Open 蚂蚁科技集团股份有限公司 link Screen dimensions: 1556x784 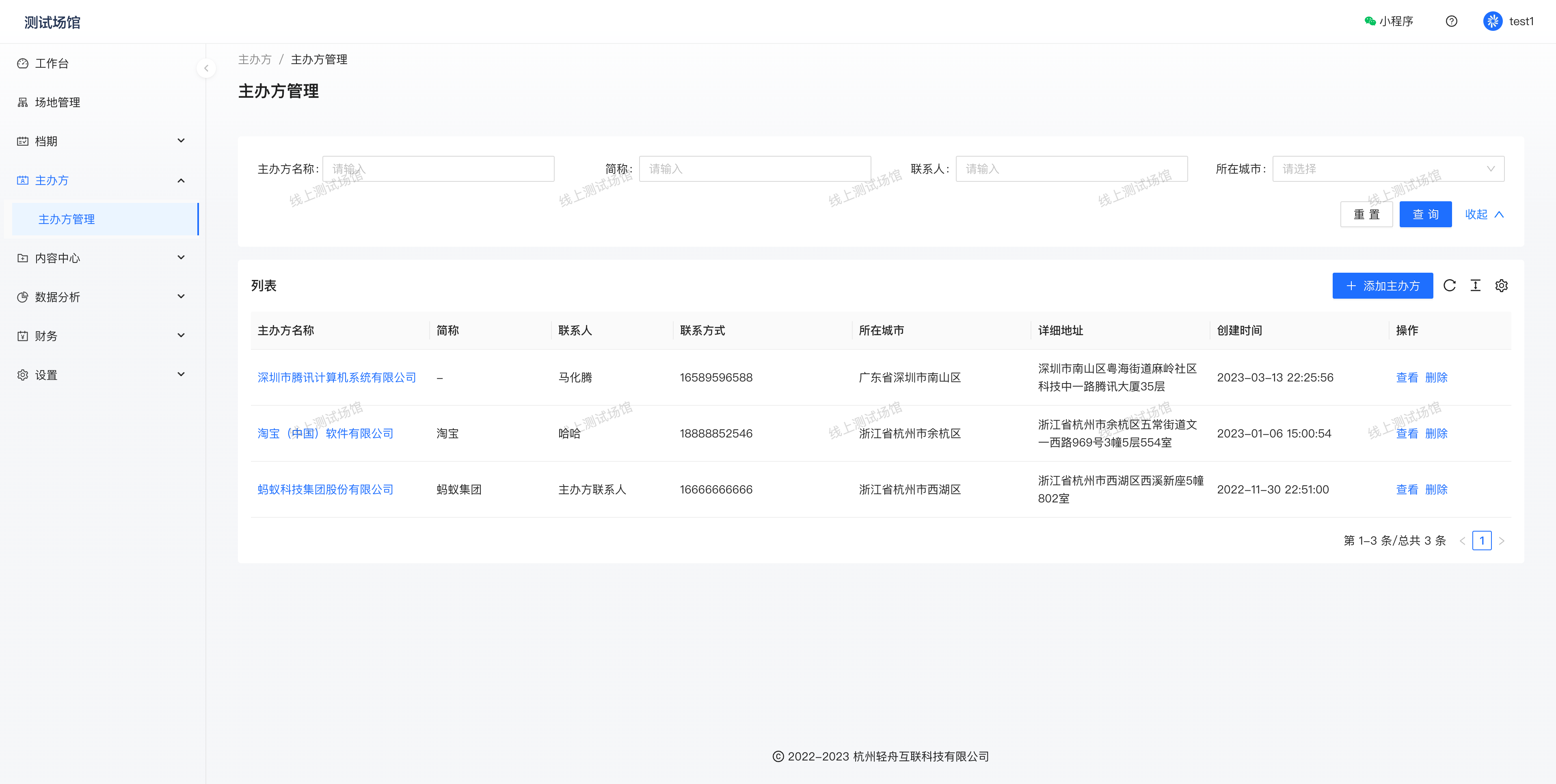click(325, 489)
